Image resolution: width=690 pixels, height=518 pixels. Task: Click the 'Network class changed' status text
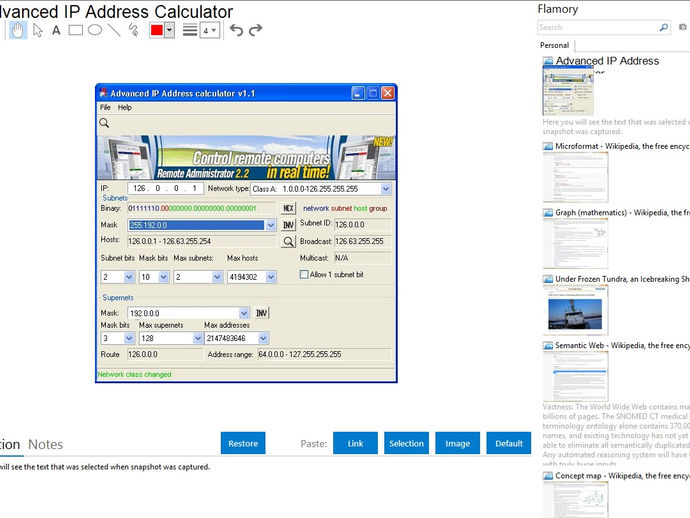(x=134, y=375)
